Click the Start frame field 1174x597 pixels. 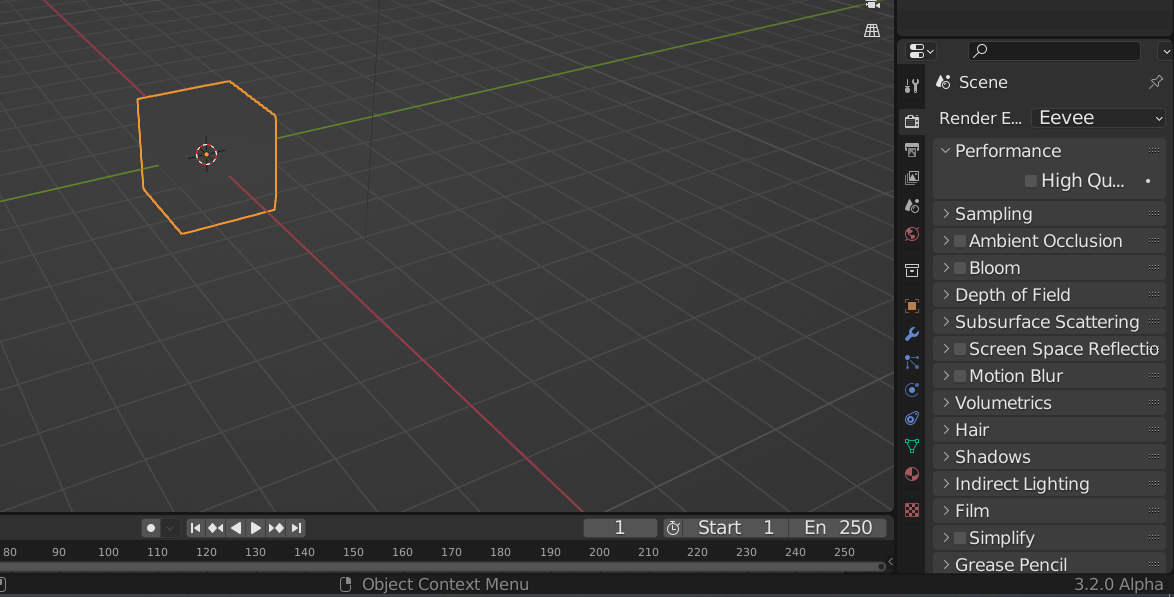point(735,528)
